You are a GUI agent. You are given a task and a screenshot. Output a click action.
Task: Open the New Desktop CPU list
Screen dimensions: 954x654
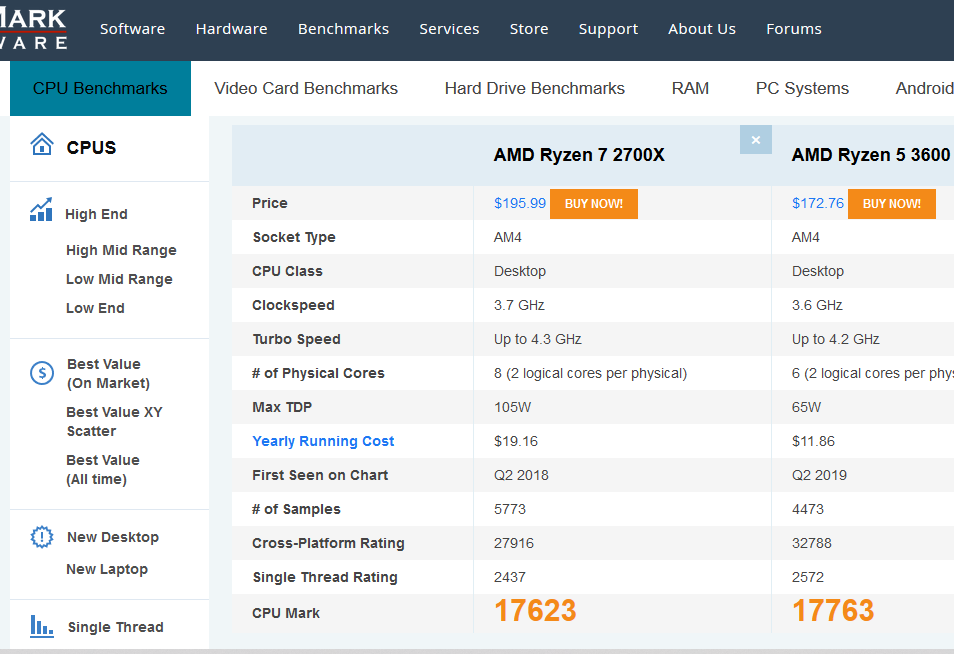click(113, 537)
